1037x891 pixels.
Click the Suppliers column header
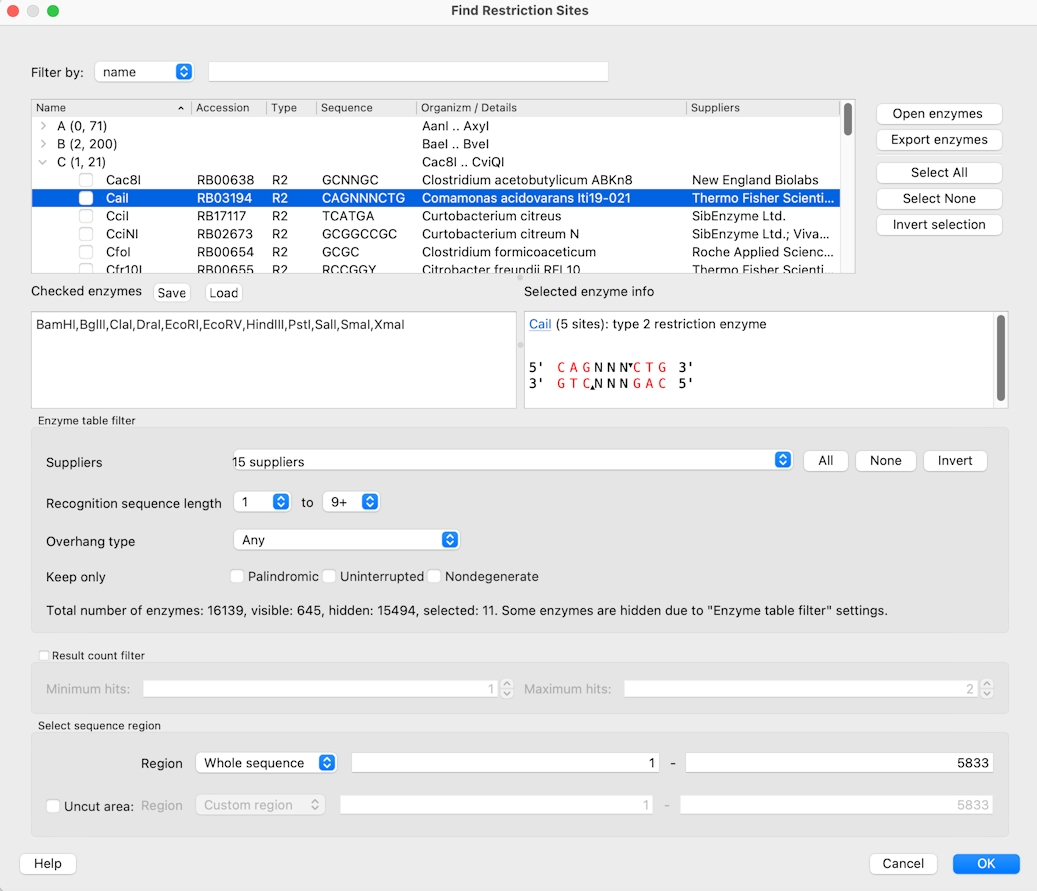(x=760, y=108)
